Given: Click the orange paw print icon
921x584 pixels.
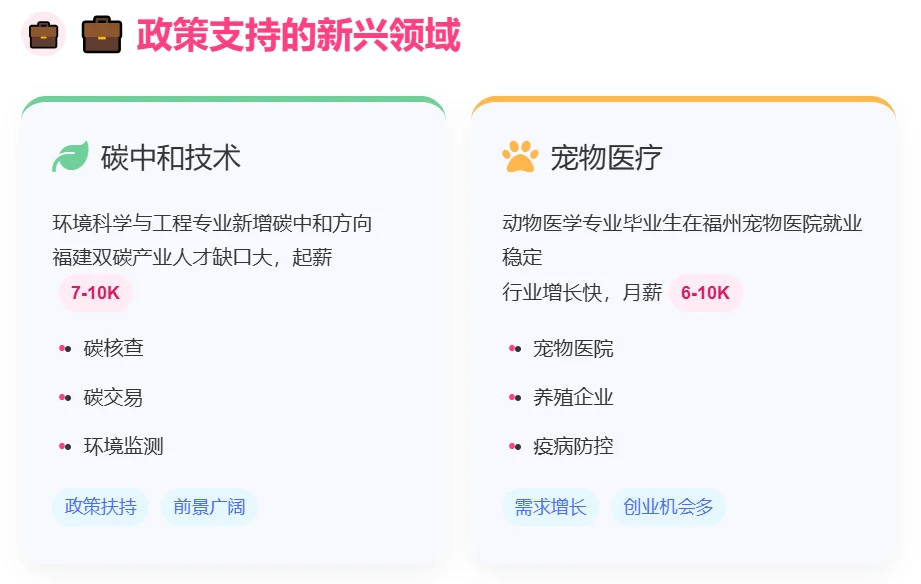Looking at the screenshot, I should coord(520,157).
